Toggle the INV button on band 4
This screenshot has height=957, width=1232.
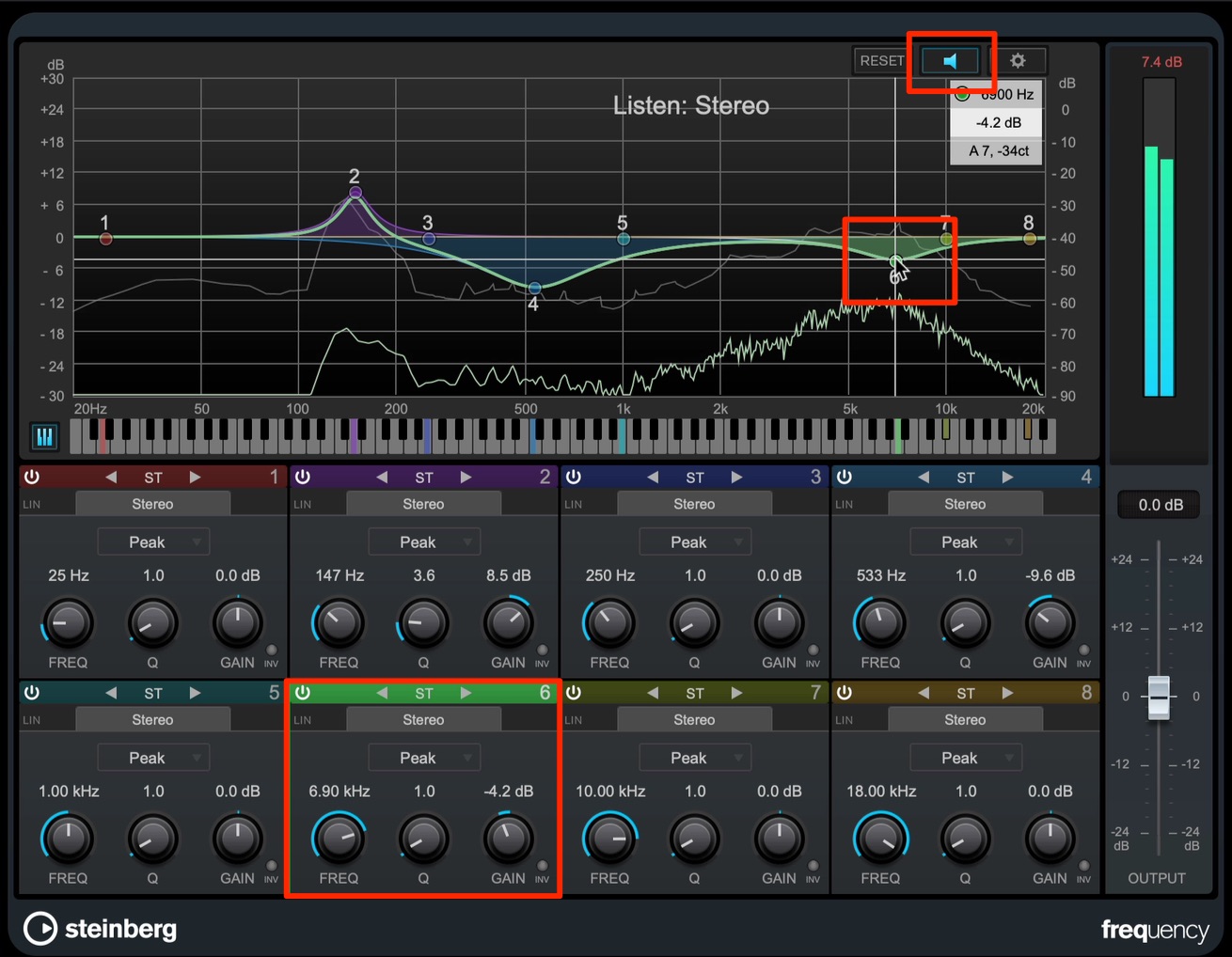click(x=1083, y=651)
